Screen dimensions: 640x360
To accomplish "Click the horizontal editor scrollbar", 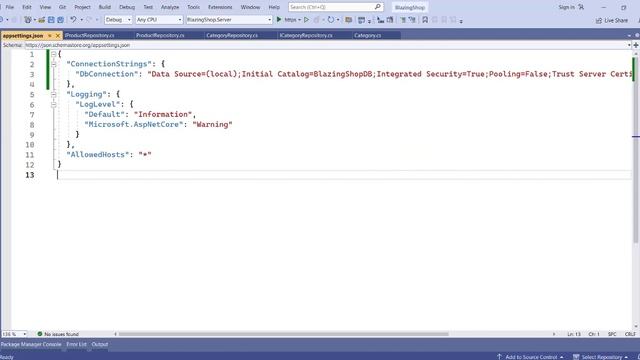I will (x=284, y=334).
